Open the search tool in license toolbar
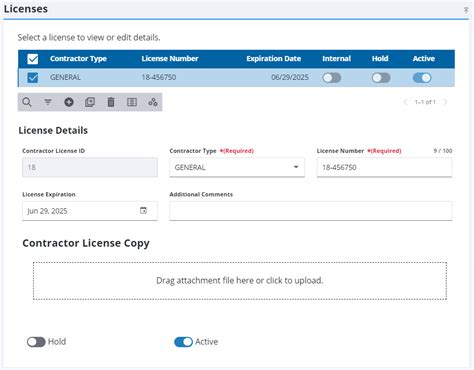This screenshot has height=370, width=474. coord(27,102)
